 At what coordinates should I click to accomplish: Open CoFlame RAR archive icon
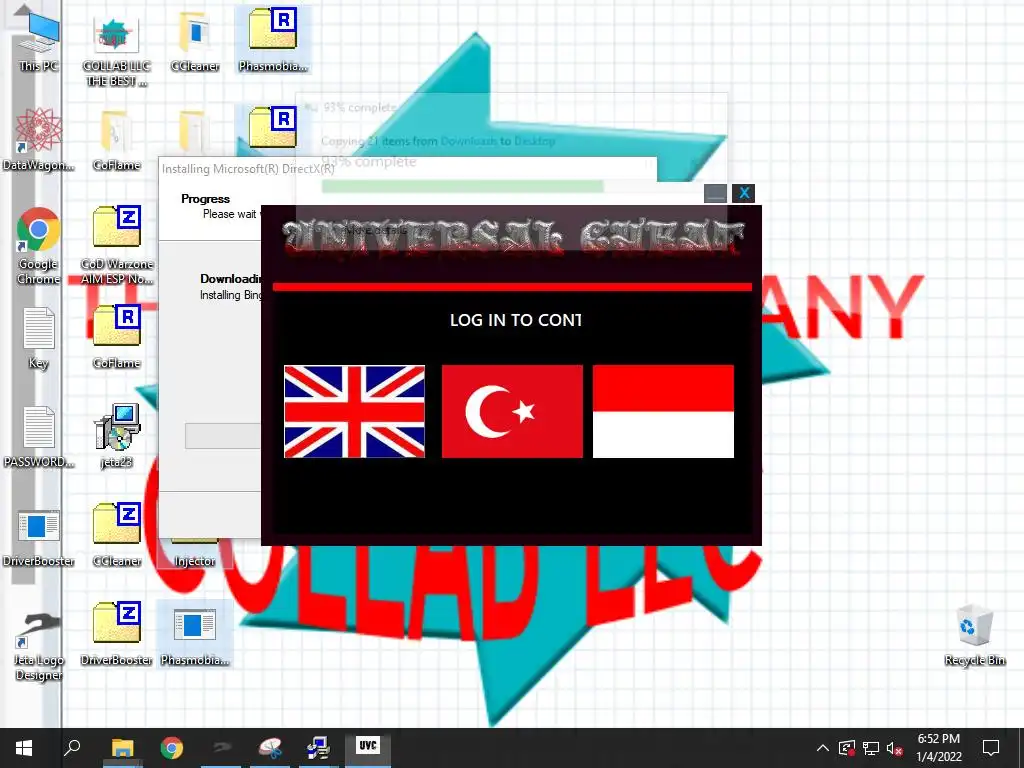pos(116,337)
